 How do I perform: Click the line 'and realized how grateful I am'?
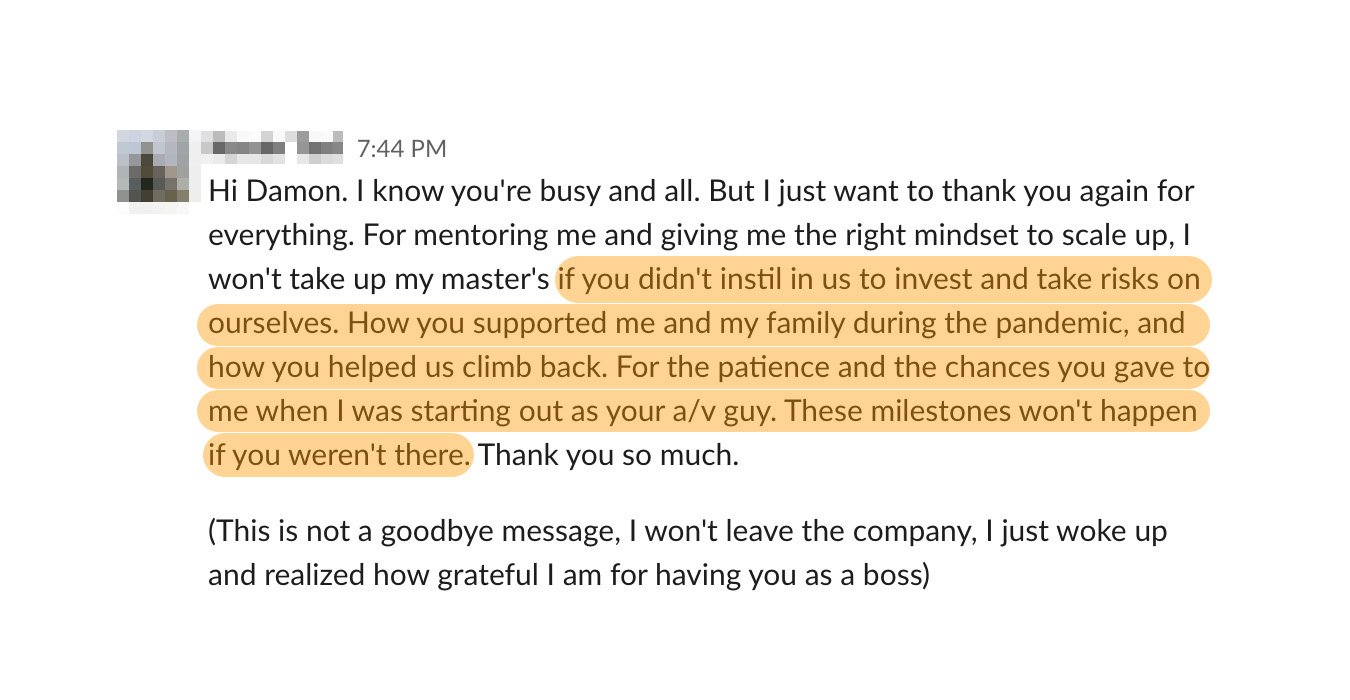point(569,576)
